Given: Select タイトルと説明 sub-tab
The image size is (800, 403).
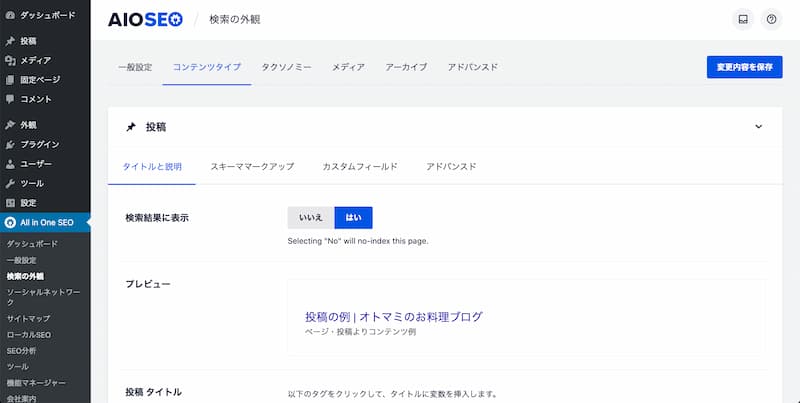Looking at the screenshot, I should (x=152, y=167).
